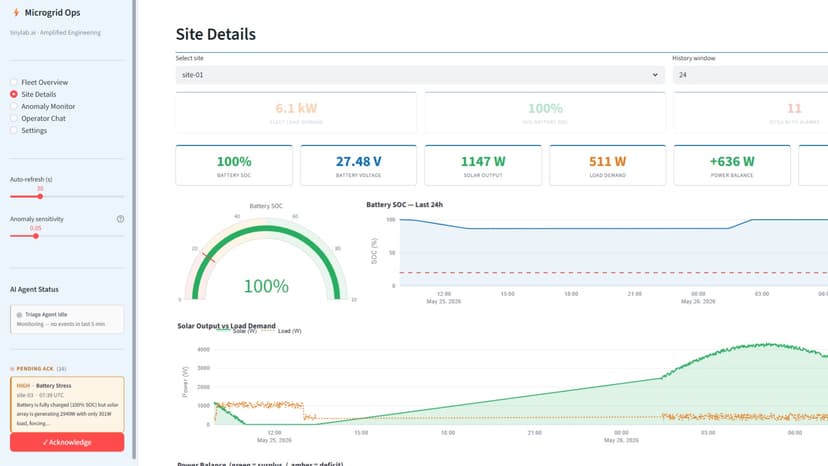Open the HIGH Battery Stress alert card
Image resolution: width=828 pixels, height=466 pixels.
67,404
